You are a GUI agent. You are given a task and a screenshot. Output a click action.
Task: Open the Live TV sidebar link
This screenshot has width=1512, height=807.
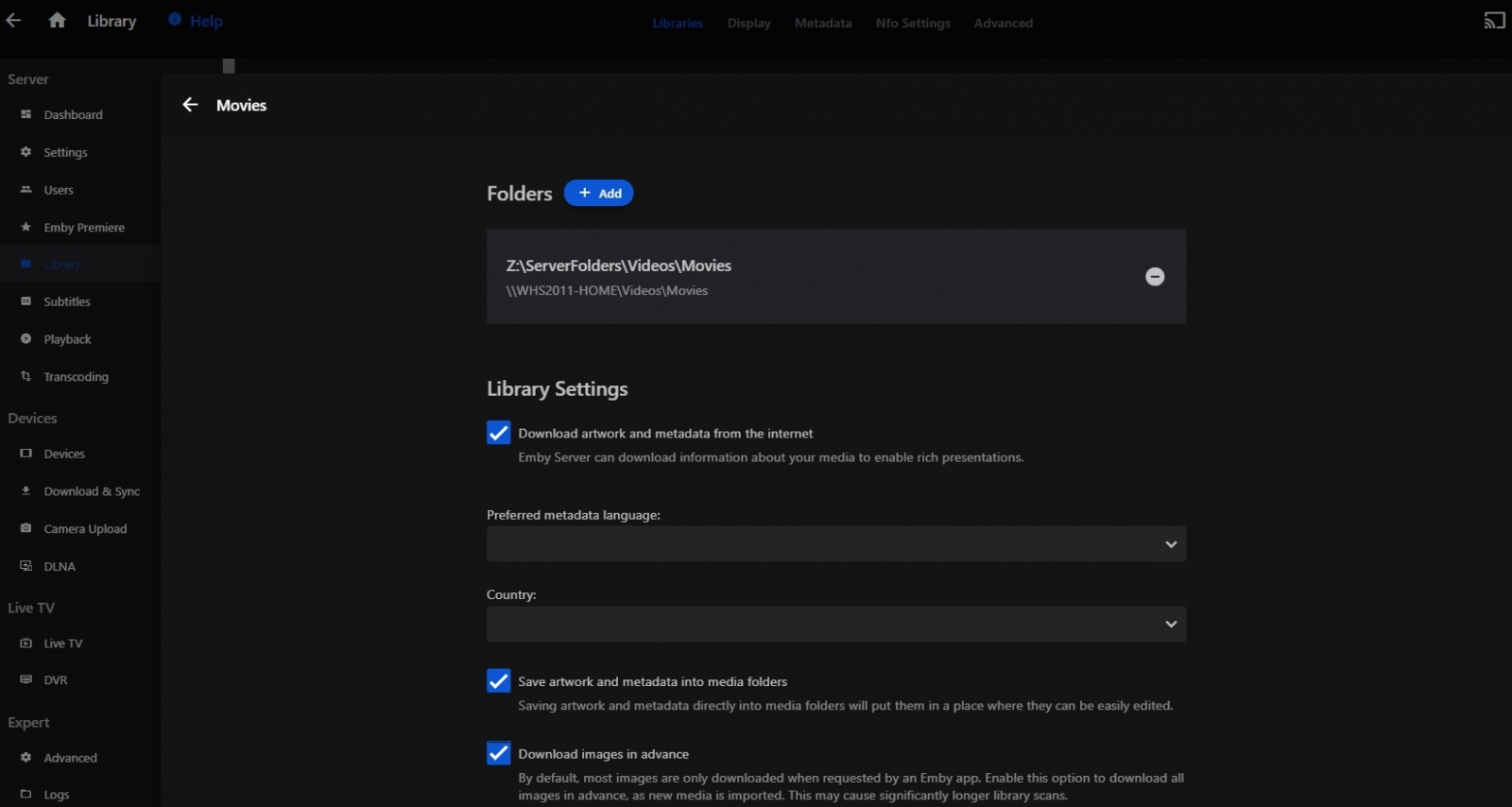coord(63,644)
